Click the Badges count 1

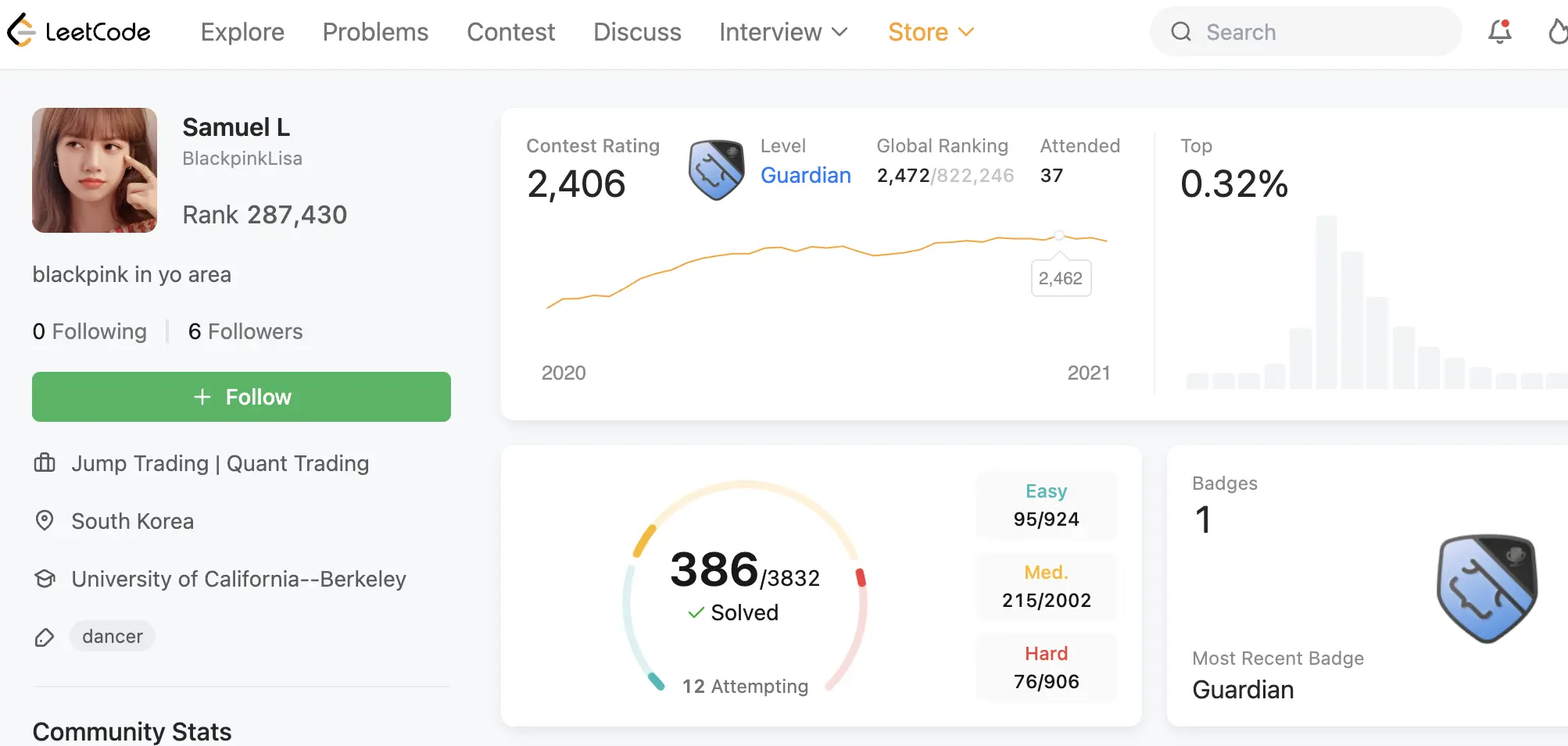point(1203,519)
